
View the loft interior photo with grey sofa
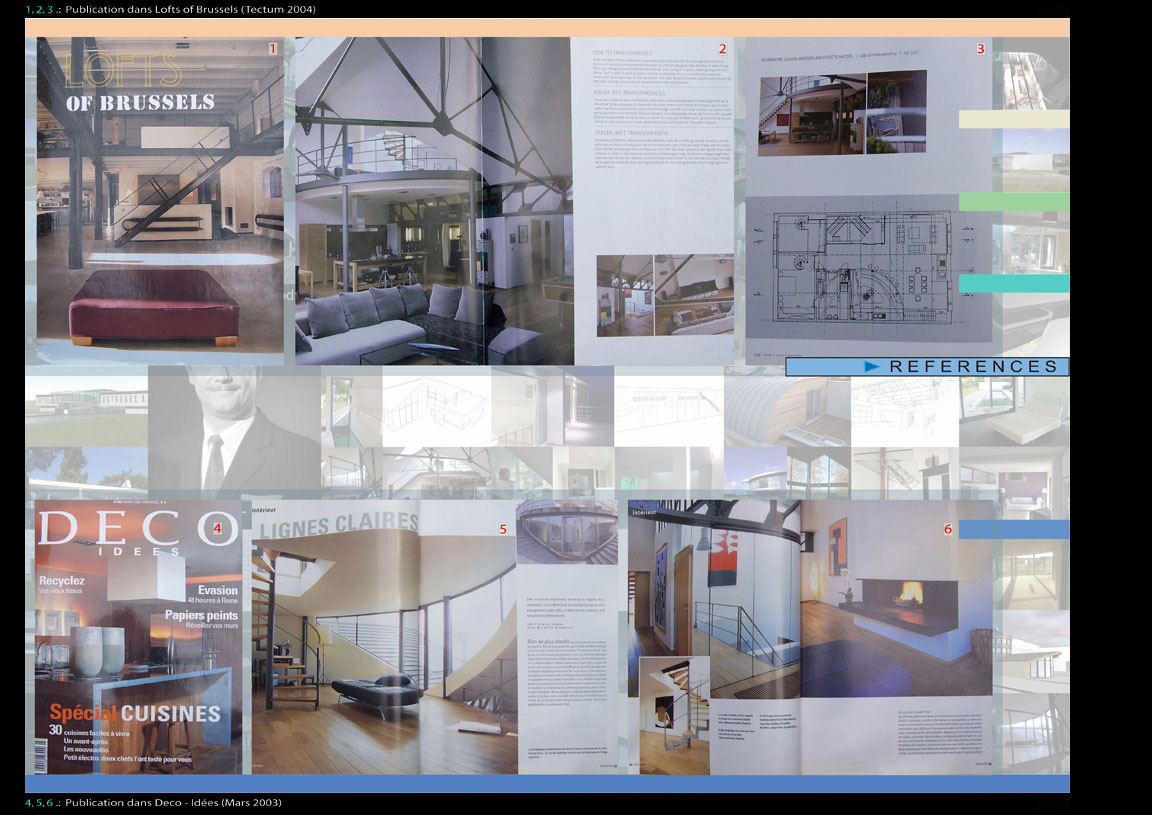433,201
